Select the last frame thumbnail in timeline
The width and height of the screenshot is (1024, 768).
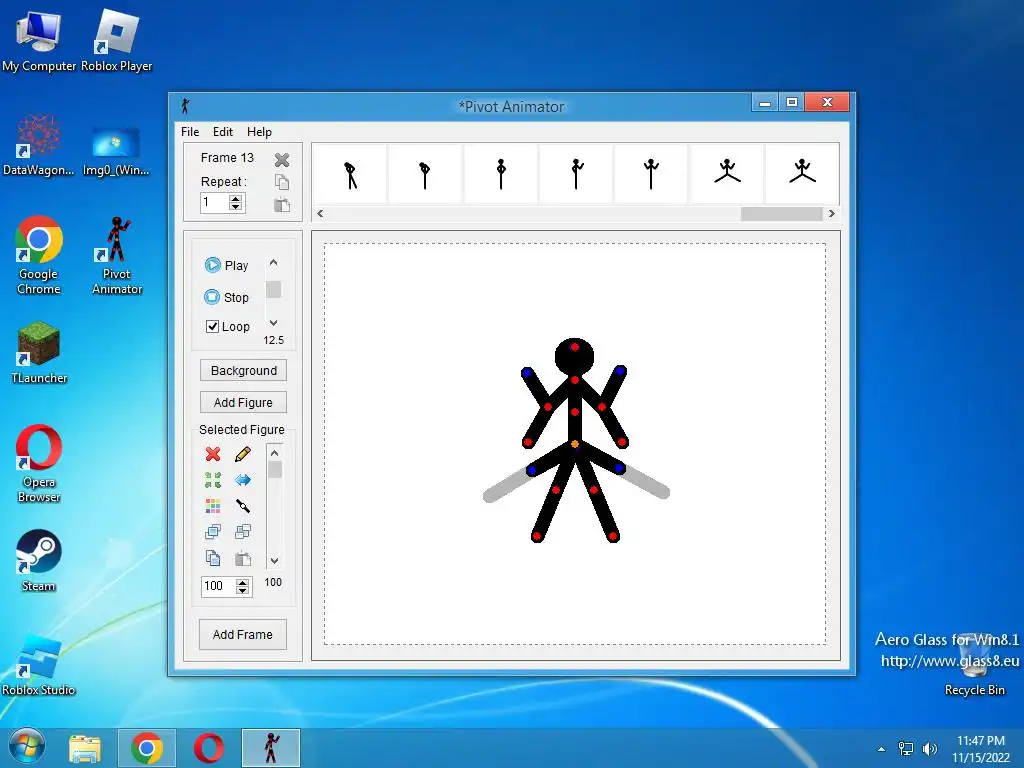[x=803, y=174]
